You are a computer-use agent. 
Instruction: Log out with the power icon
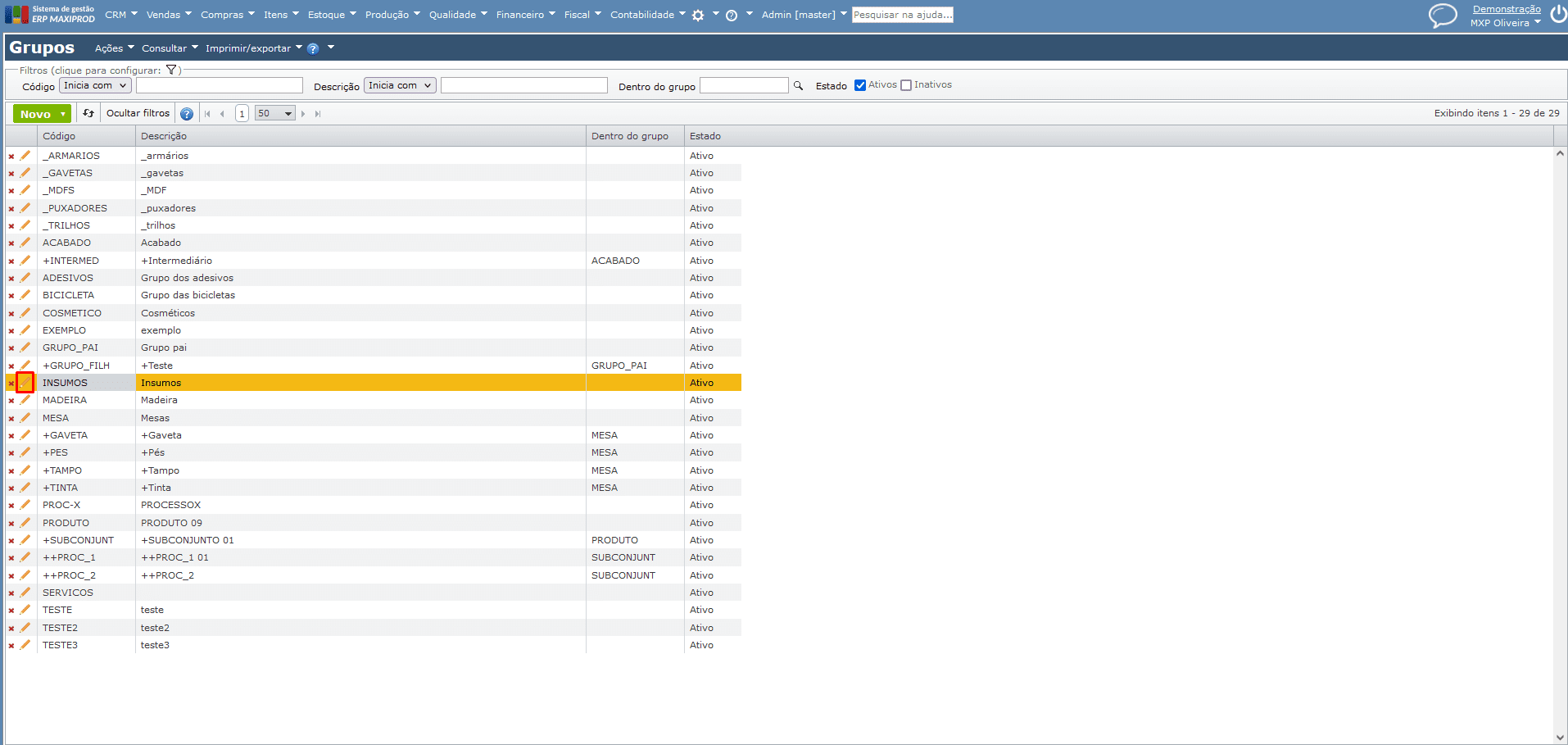coord(1558,15)
